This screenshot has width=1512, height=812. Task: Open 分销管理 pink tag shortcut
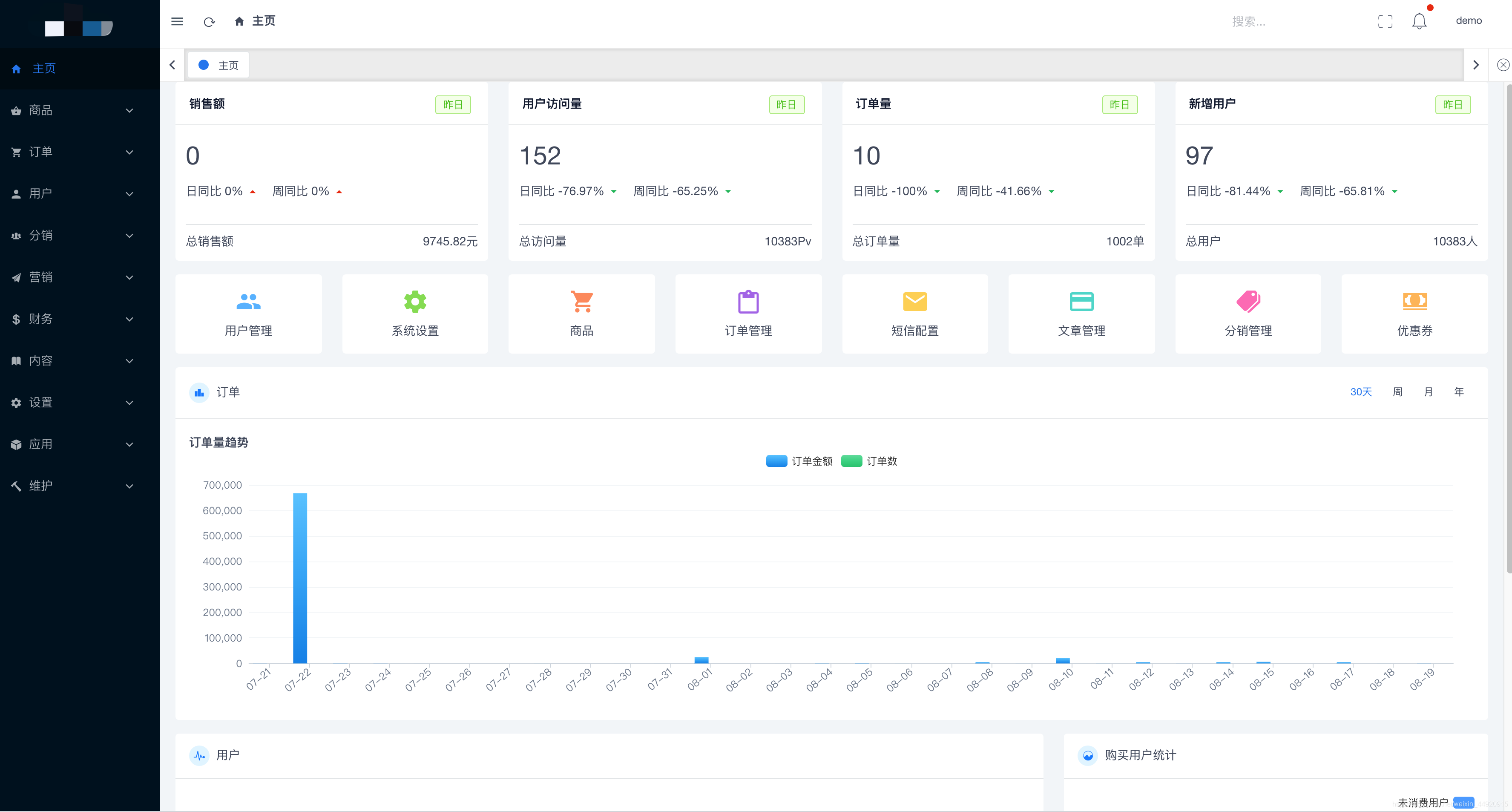coord(1248,314)
